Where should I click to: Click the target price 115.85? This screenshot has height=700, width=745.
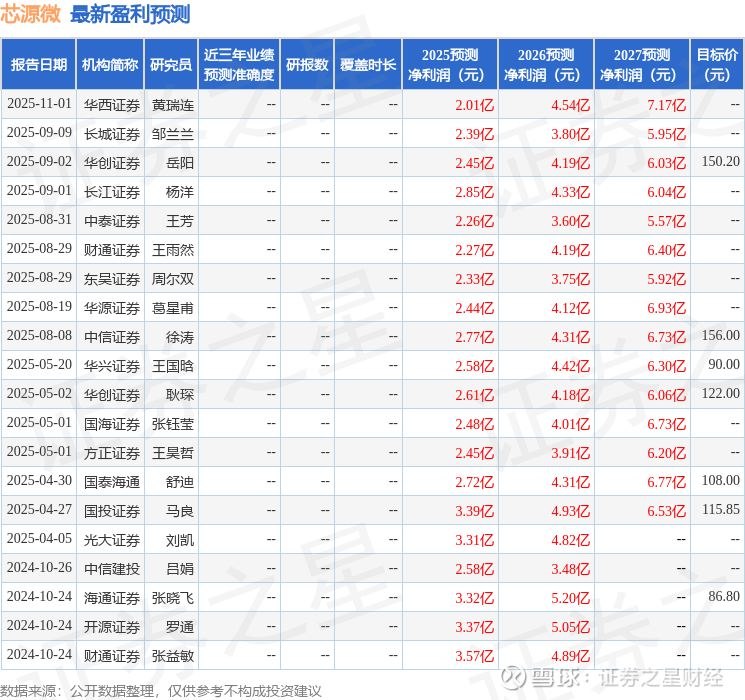720,509
